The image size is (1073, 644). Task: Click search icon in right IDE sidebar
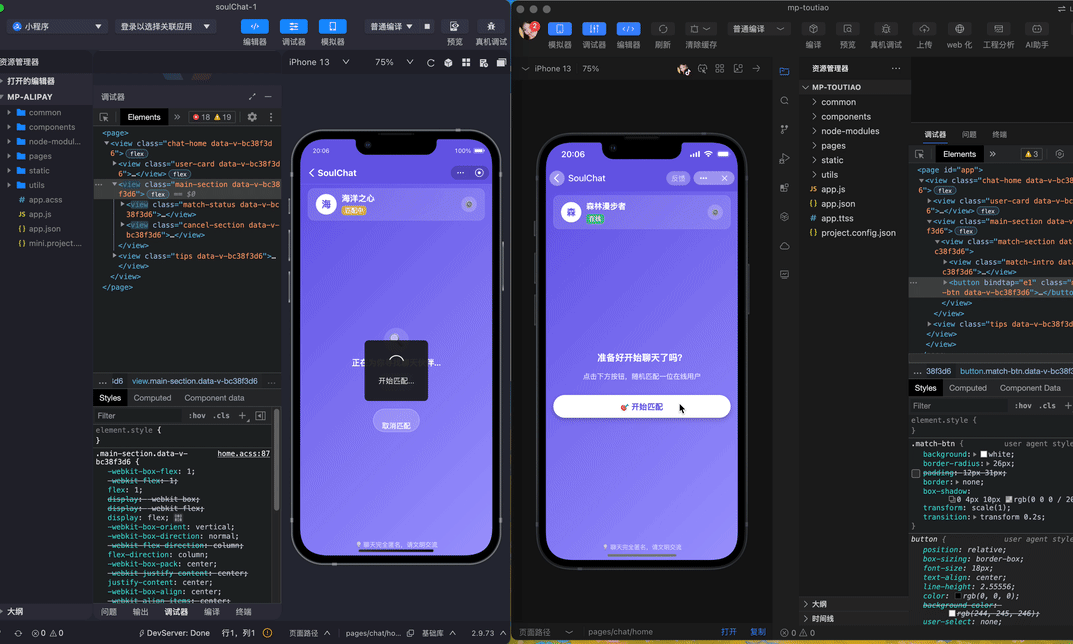click(x=784, y=101)
